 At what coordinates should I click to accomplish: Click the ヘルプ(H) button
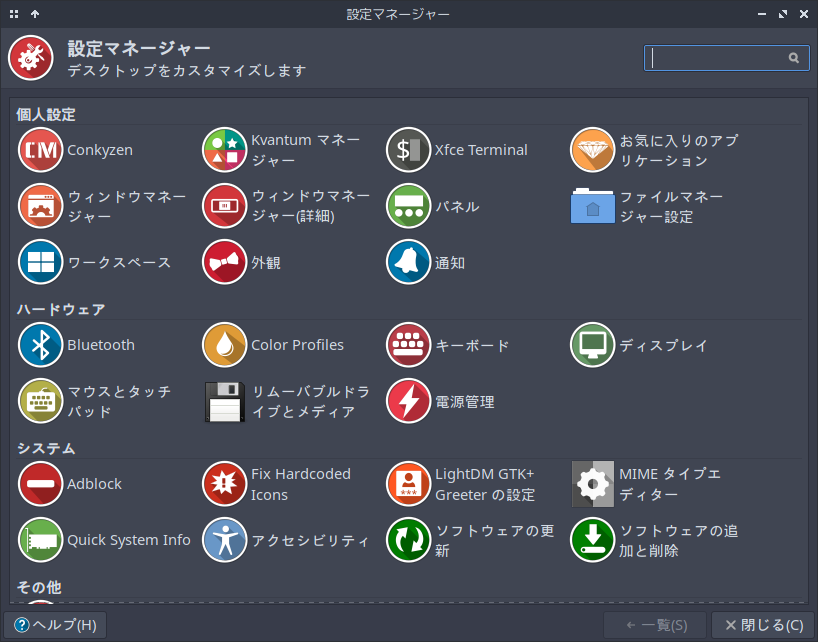click(x=55, y=625)
